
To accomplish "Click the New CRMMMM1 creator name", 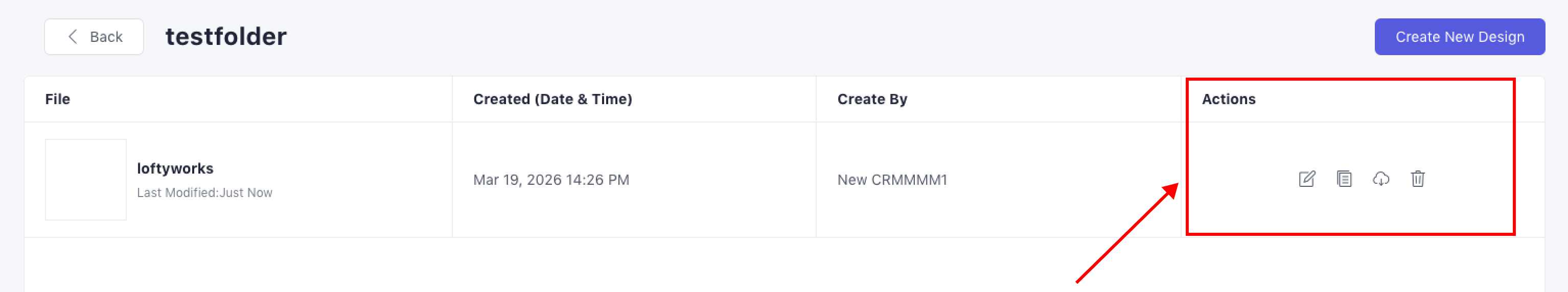I will point(892,180).
